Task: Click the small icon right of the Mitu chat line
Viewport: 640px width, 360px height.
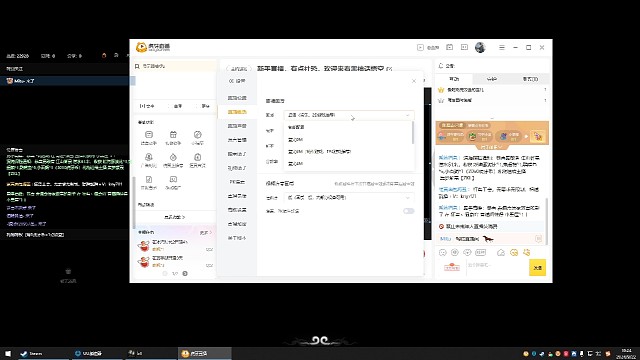Action: (538, 239)
